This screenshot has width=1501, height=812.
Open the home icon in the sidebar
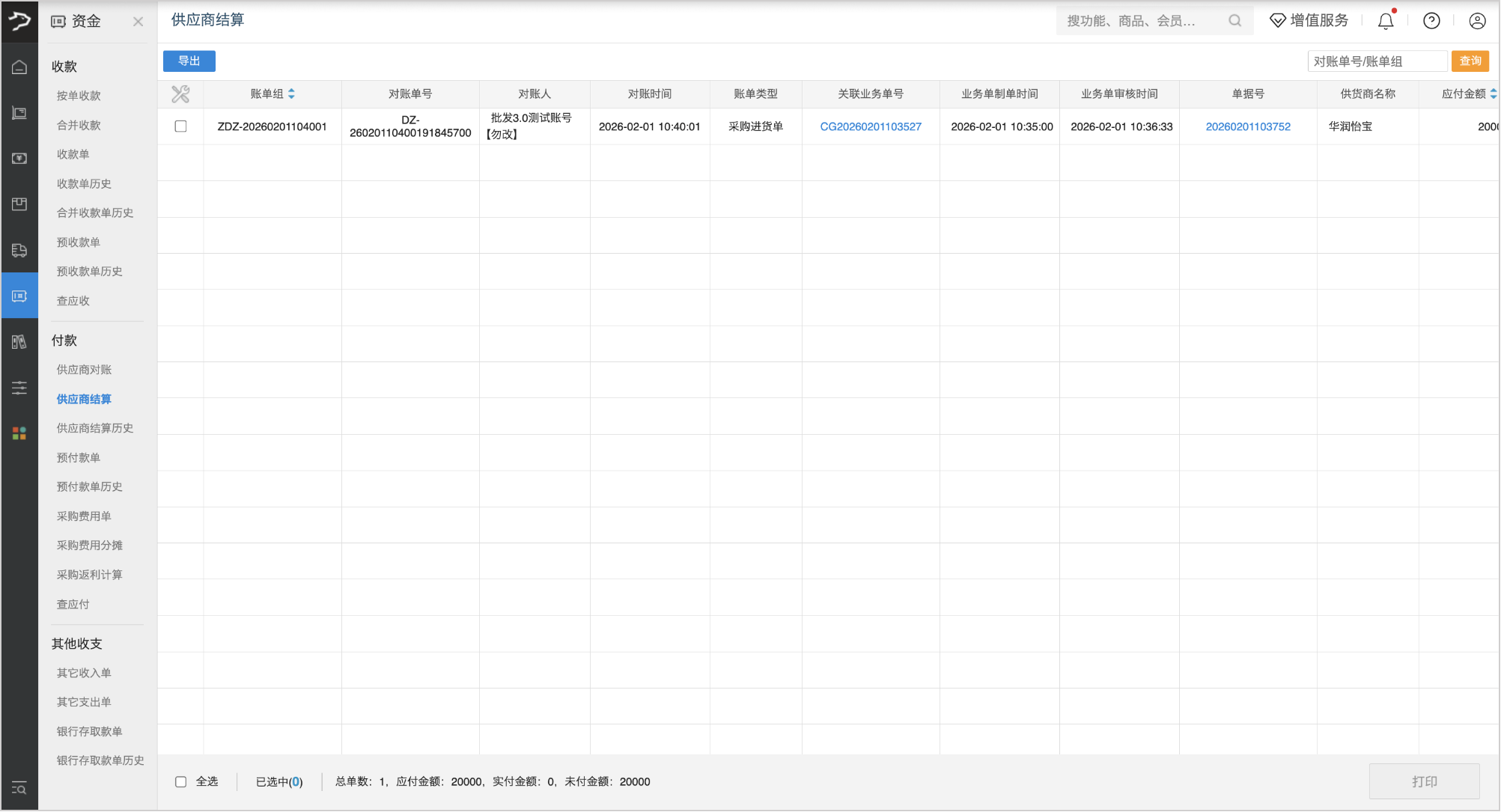click(19, 67)
